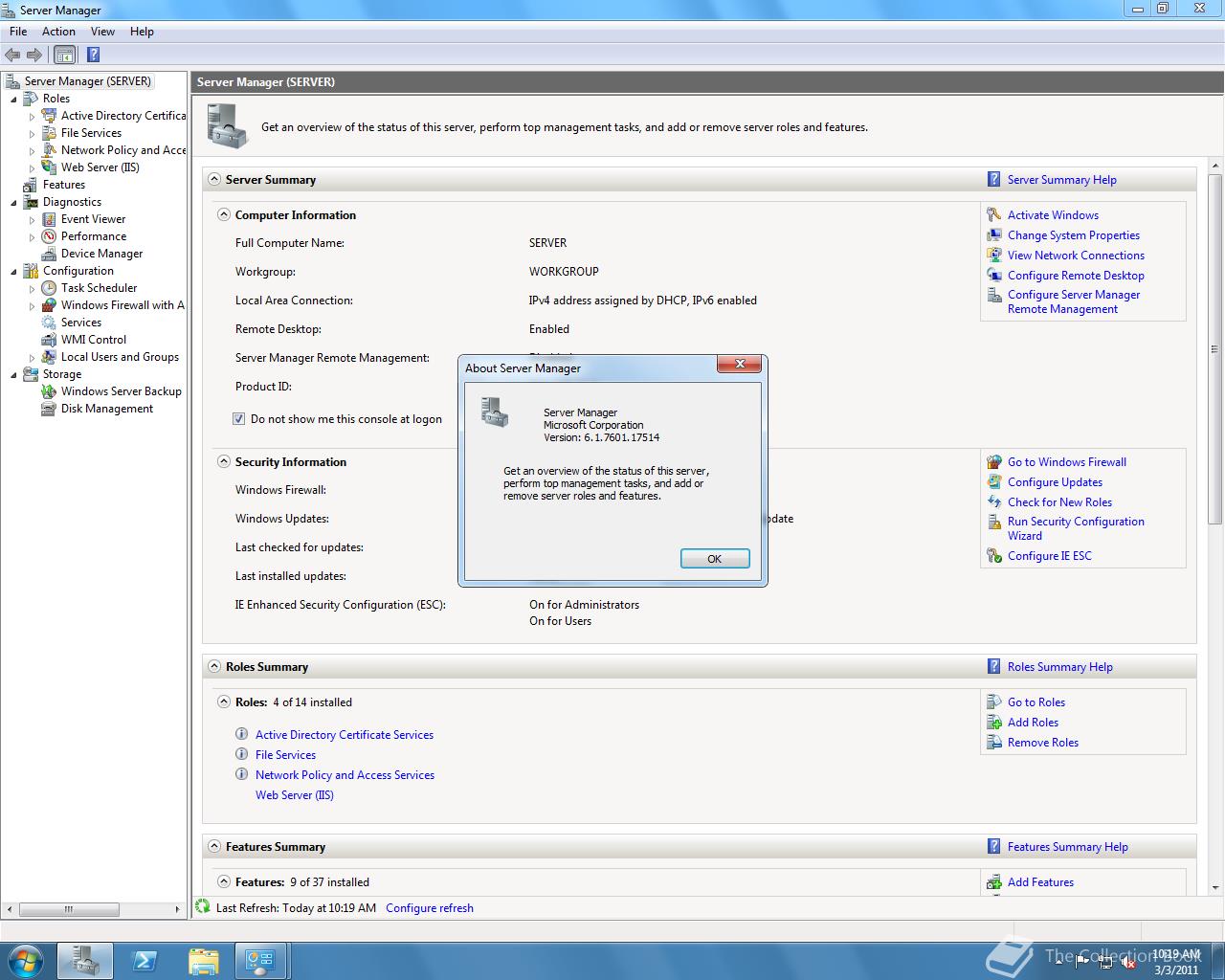Viewport: 1225px width, 980px height.
Task: Click the Performance tree icon
Action: (49, 236)
